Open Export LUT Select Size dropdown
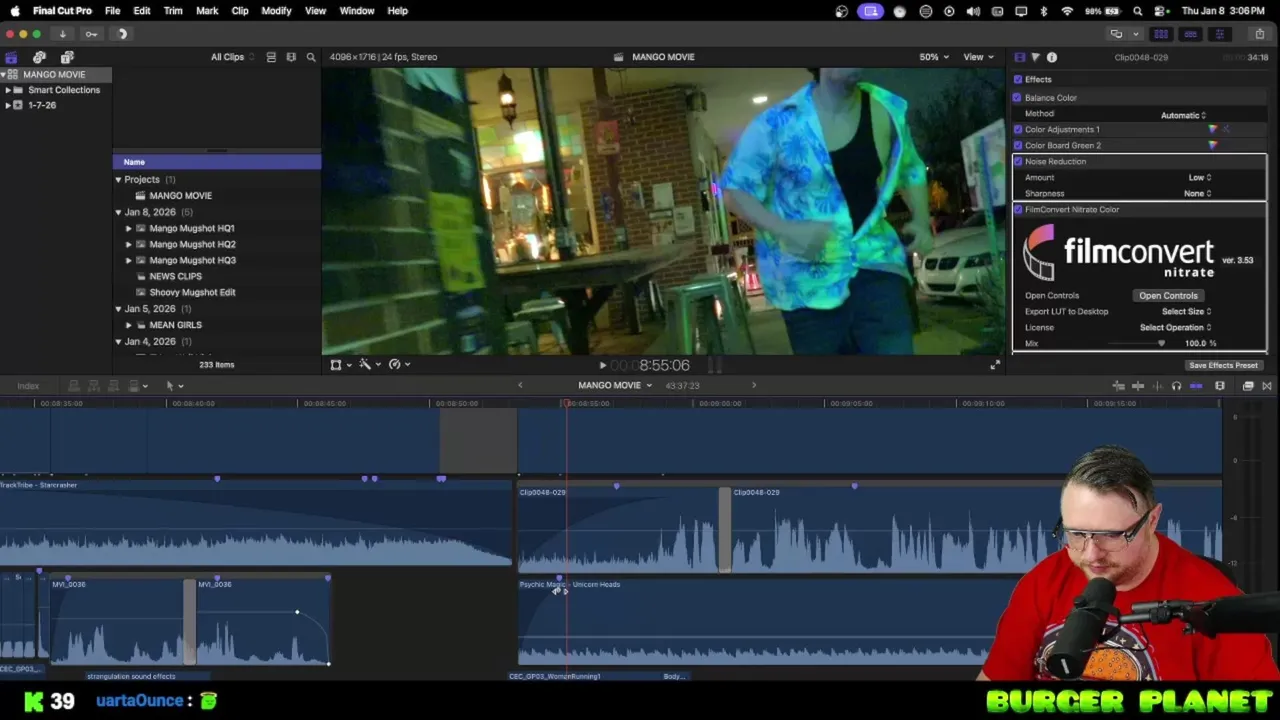Viewport: 1280px width, 720px height. coord(1186,311)
